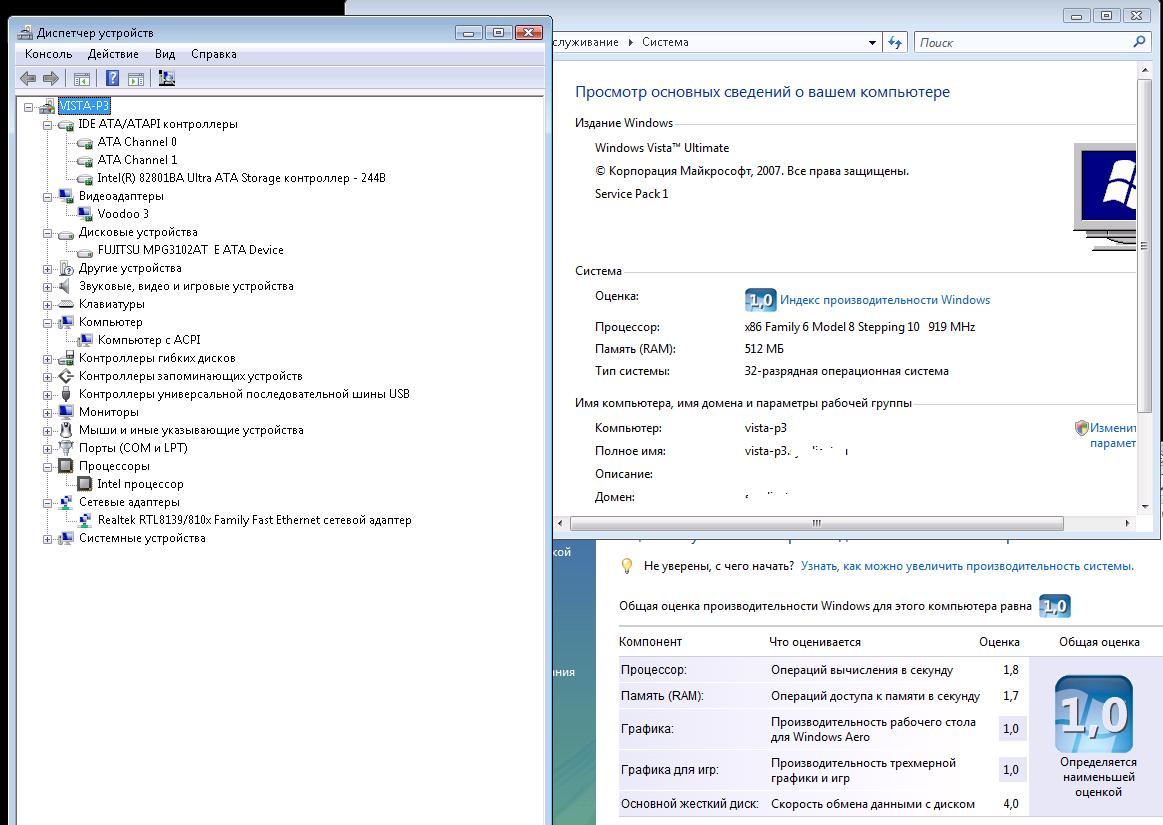Click the Windows logo monitor image

(1105, 197)
